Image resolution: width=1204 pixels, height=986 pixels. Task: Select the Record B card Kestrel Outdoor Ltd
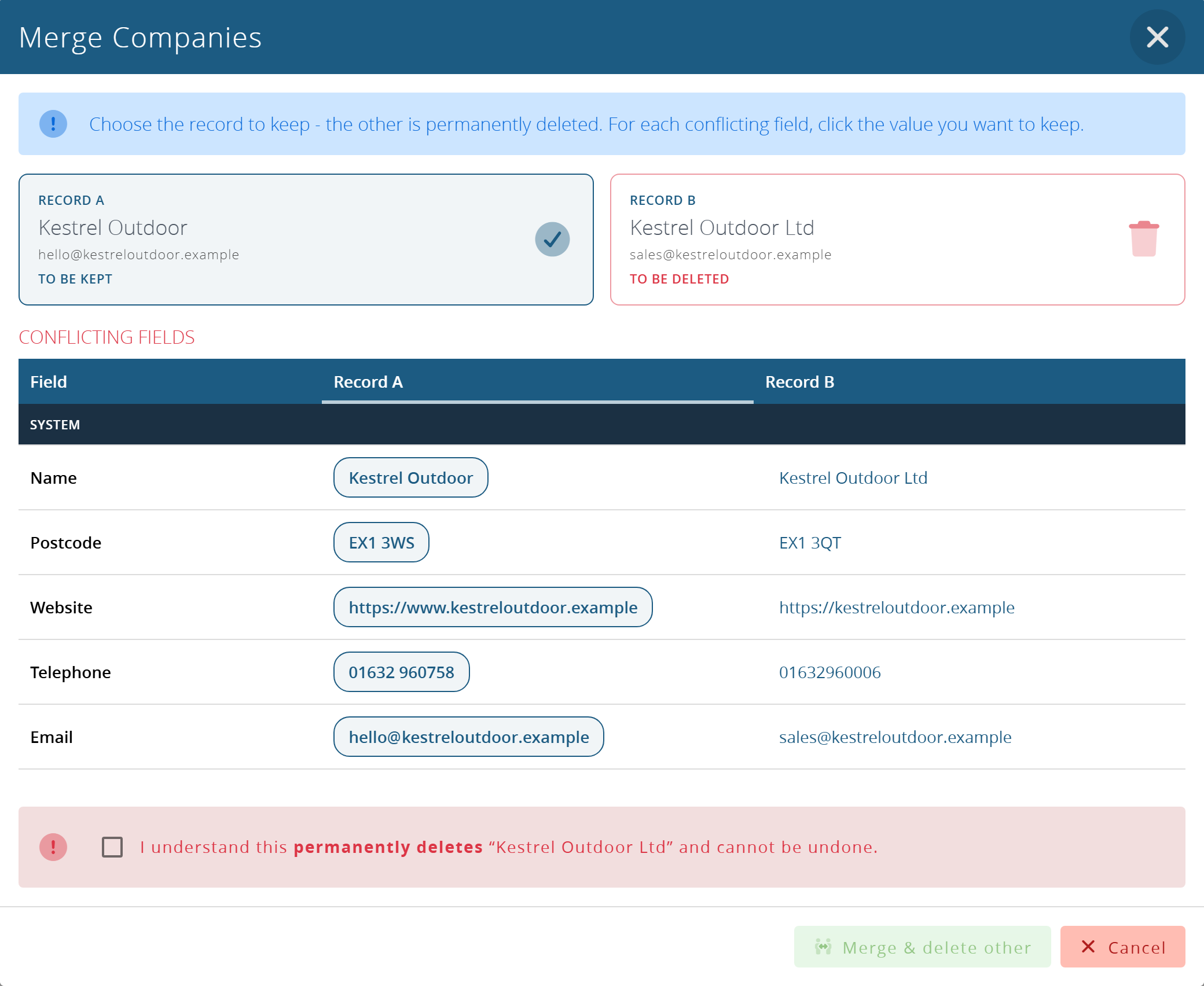point(898,240)
